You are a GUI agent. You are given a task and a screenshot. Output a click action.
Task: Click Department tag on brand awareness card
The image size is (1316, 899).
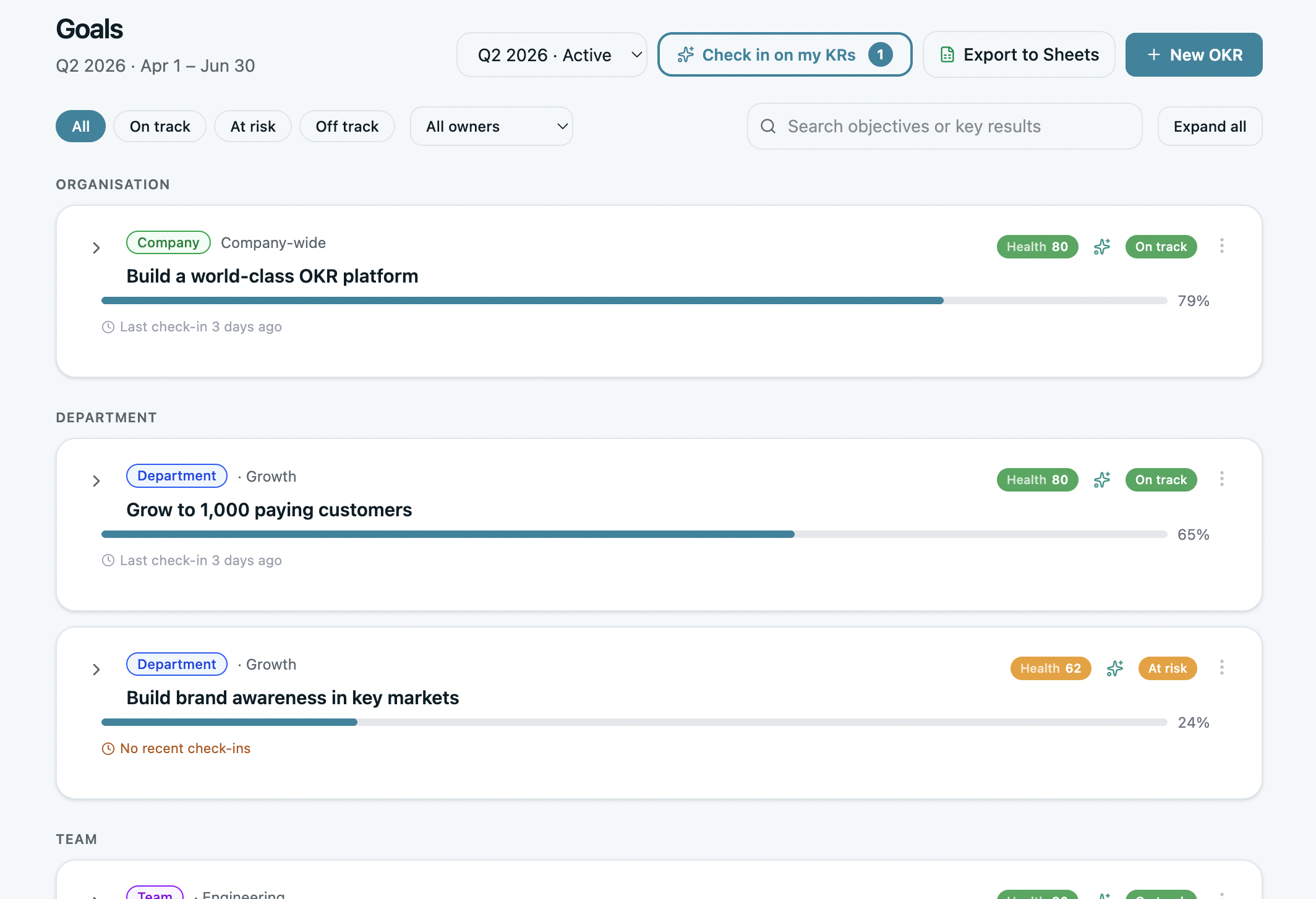coord(176,664)
